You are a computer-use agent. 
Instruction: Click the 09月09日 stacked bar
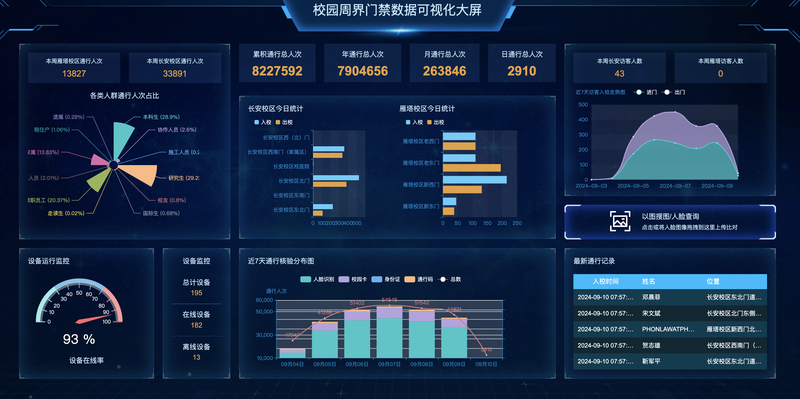pos(454,338)
